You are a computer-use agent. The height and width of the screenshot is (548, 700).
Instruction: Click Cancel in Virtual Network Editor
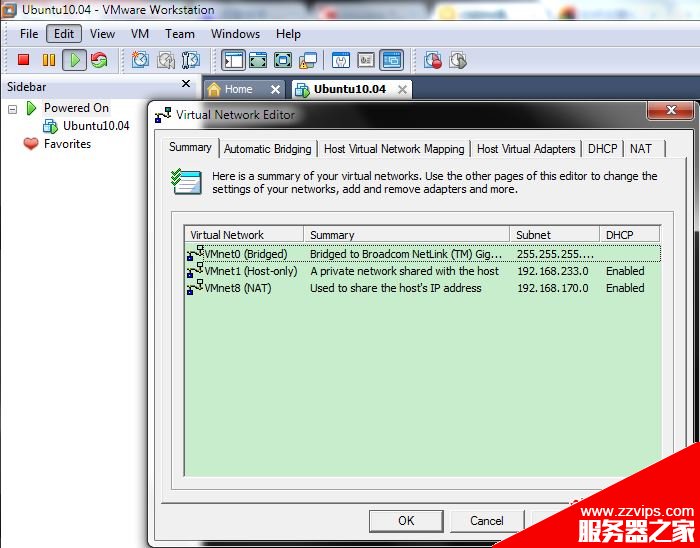[487, 520]
